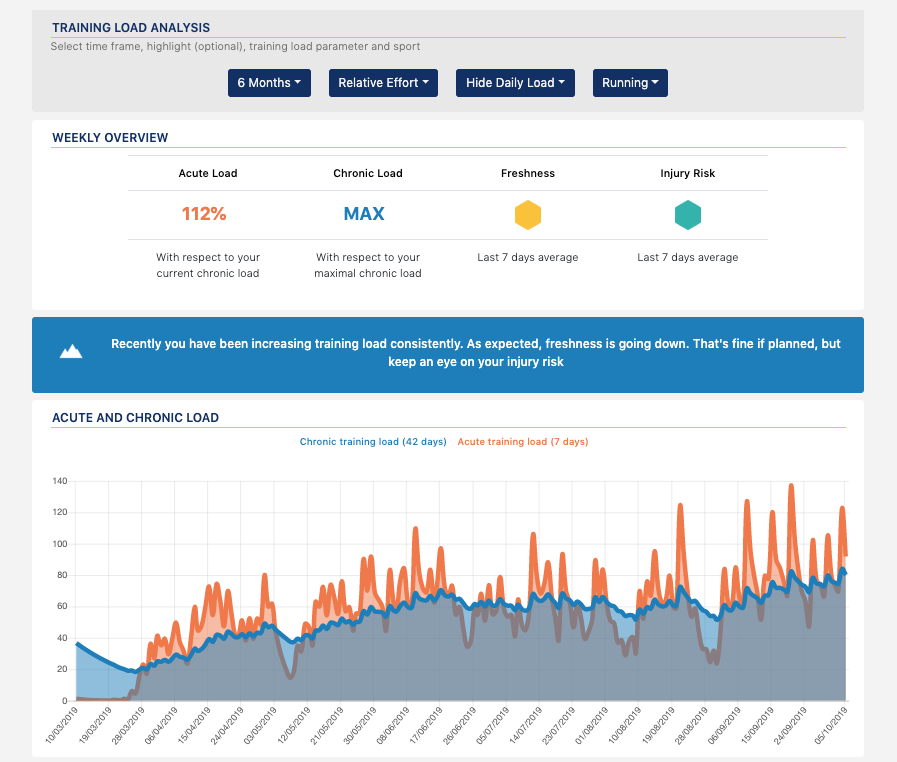897x762 pixels.
Task: Click the 03/05/2019 x-axis date label
Action: tap(260, 725)
